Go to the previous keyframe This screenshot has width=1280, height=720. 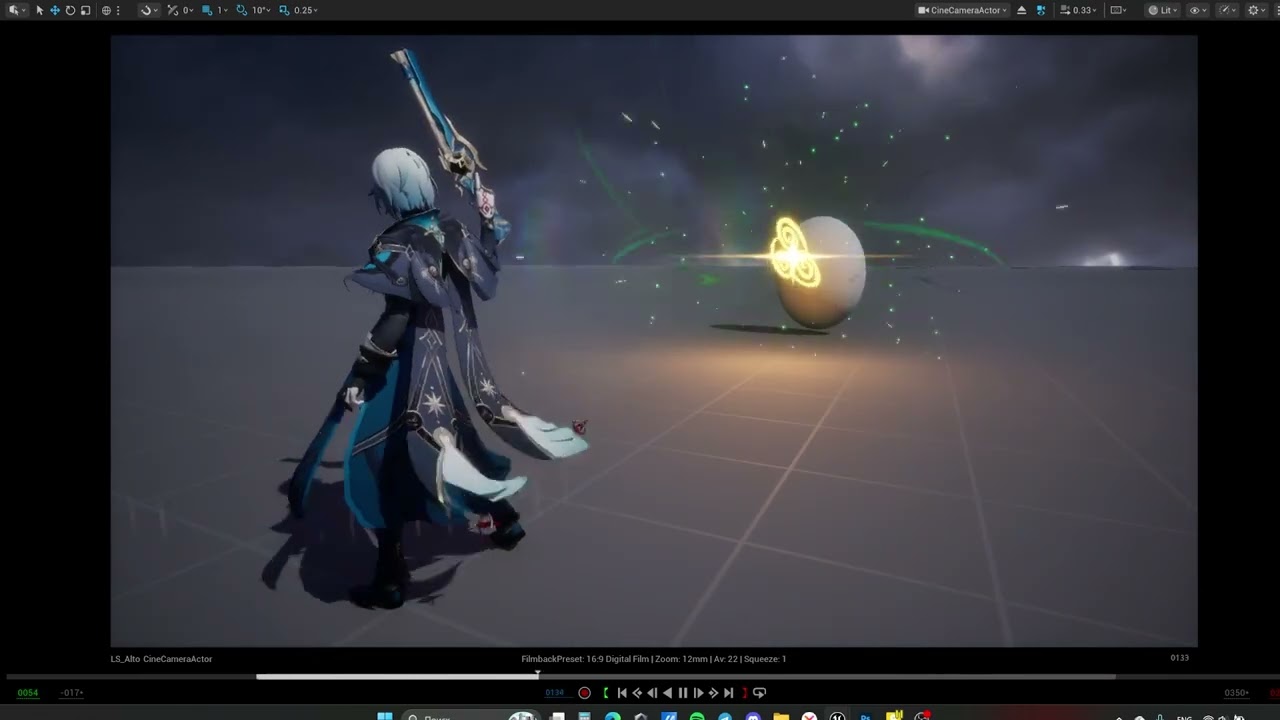(637, 693)
